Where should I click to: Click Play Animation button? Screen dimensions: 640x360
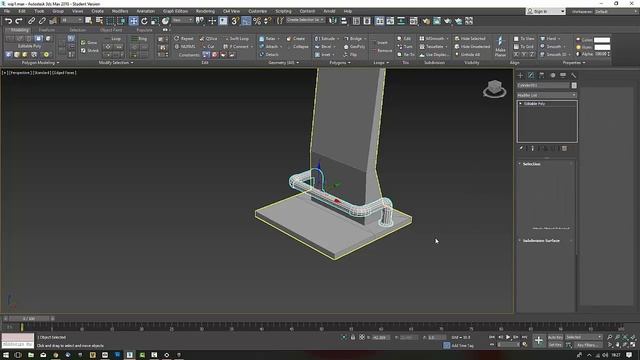click(508, 337)
